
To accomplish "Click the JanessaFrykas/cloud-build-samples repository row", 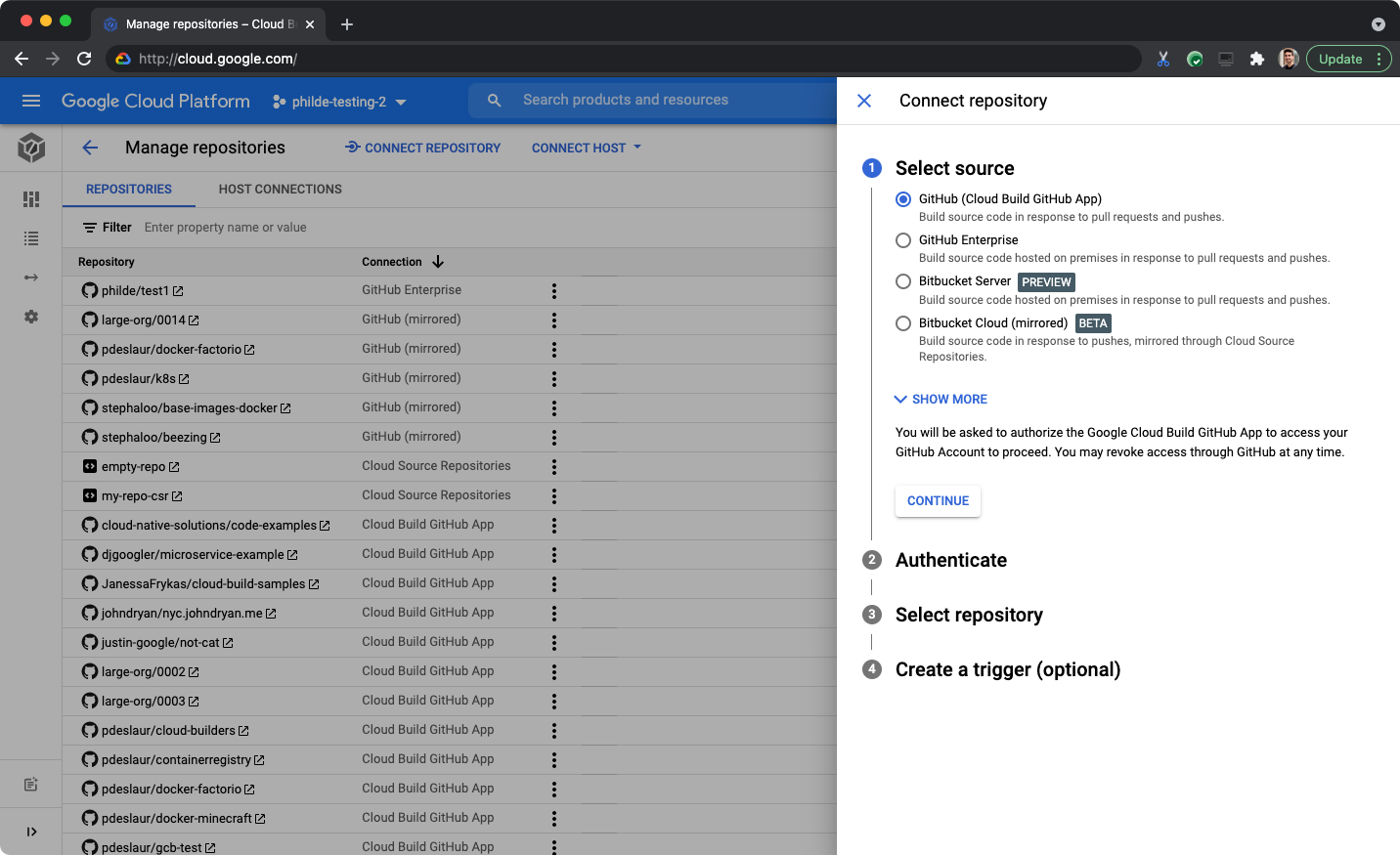I will click(450, 584).
